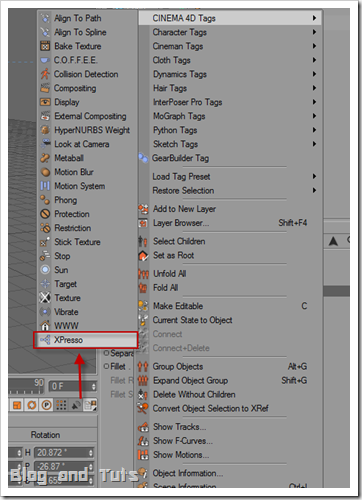Click the Target tag crosshair icon
The image size is (362, 500).
click(x=45, y=284)
